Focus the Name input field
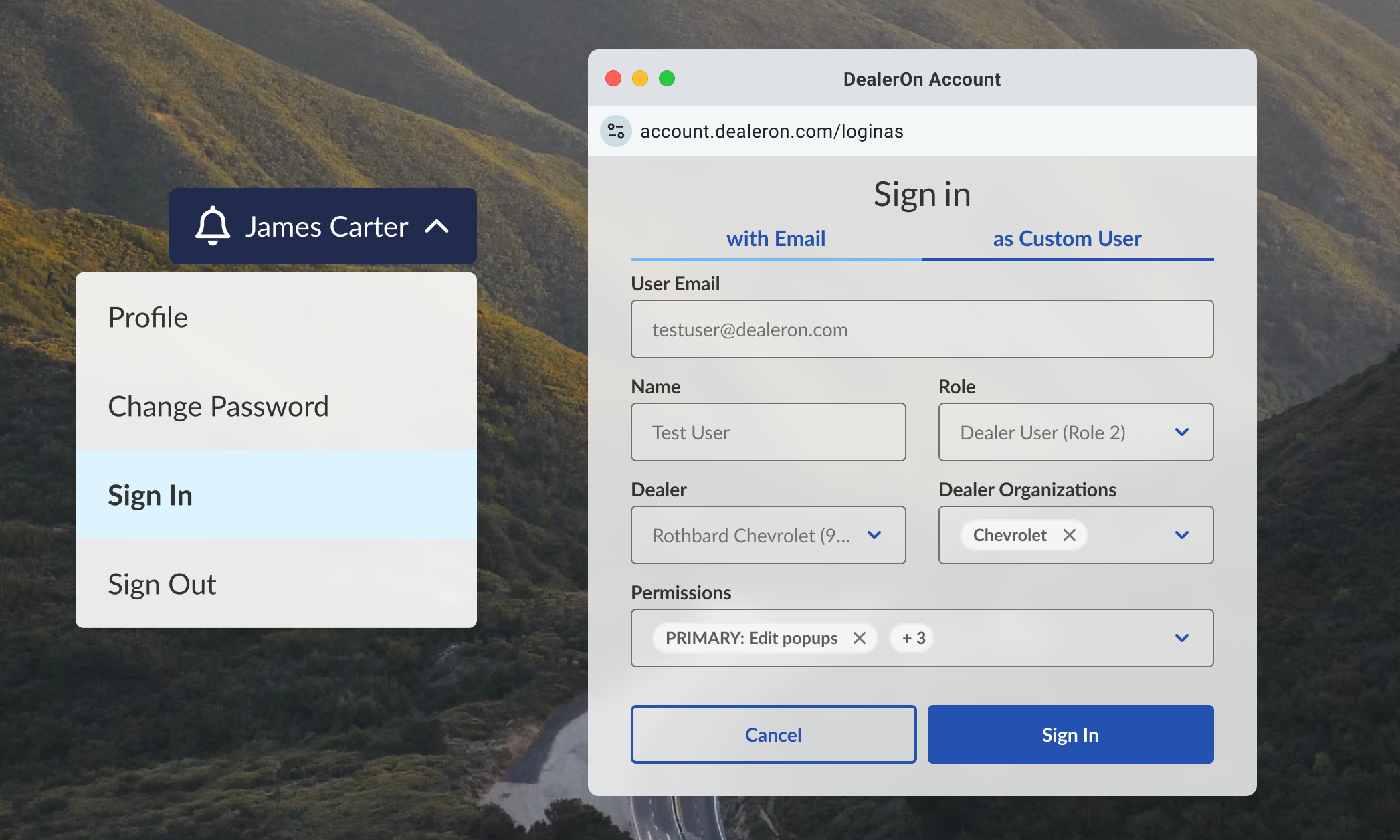The height and width of the screenshot is (840, 1400). [768, 432]
